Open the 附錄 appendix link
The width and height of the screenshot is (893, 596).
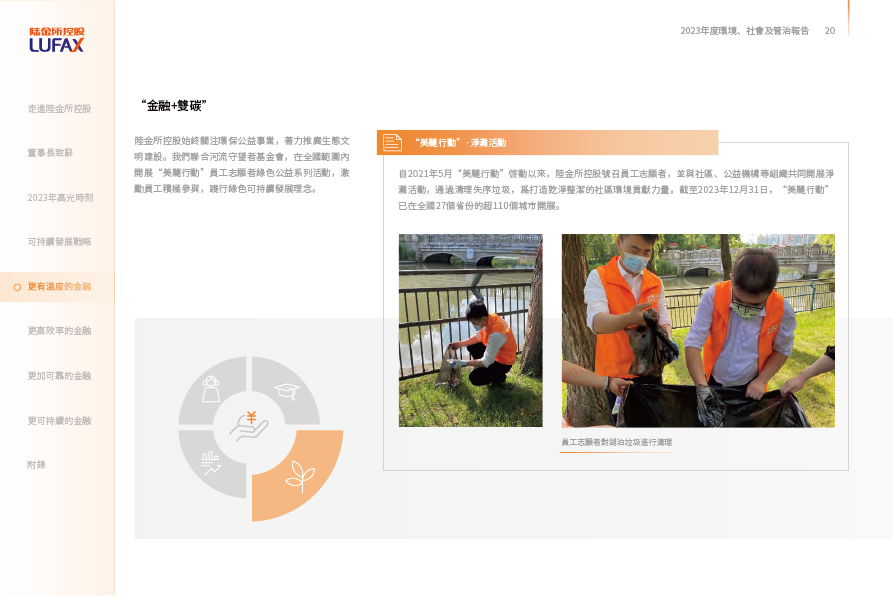(37, 465)
